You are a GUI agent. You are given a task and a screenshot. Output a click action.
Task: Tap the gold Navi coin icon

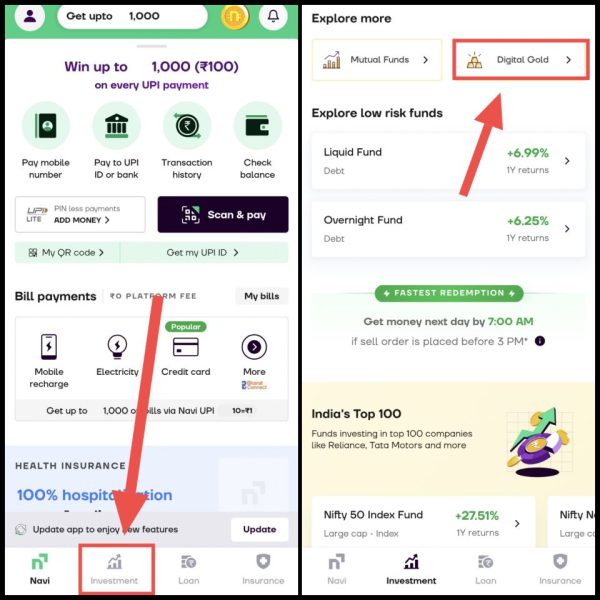click(x=235, y=16)
